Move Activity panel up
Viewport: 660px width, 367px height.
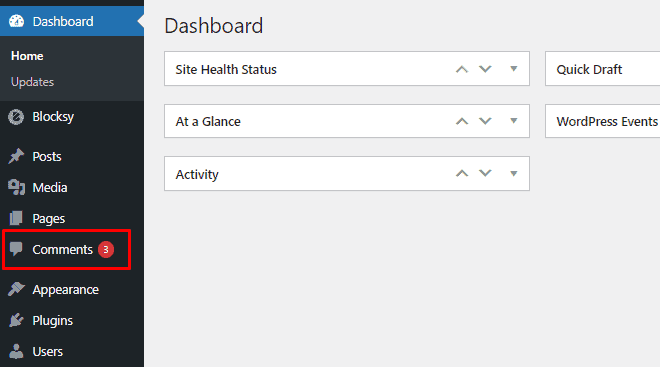coord(462,173)
